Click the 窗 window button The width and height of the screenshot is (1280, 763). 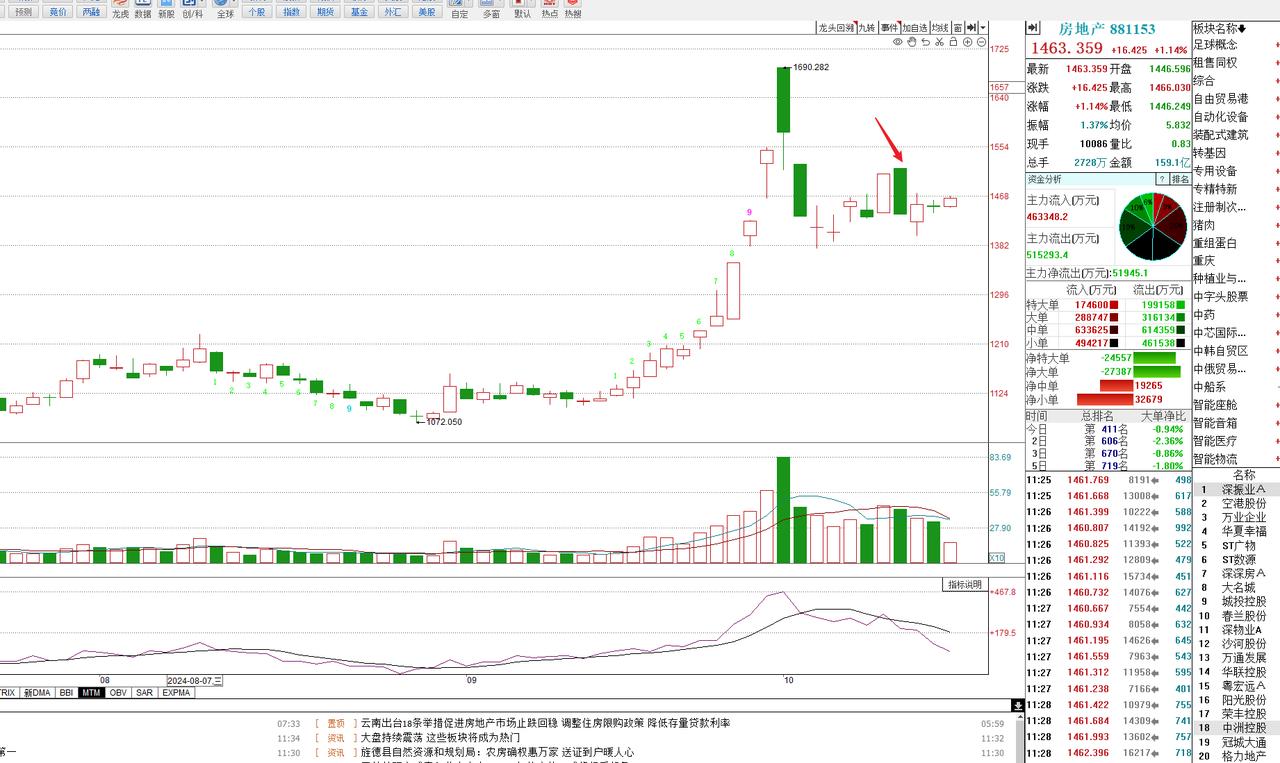click(x=958, y=28)
